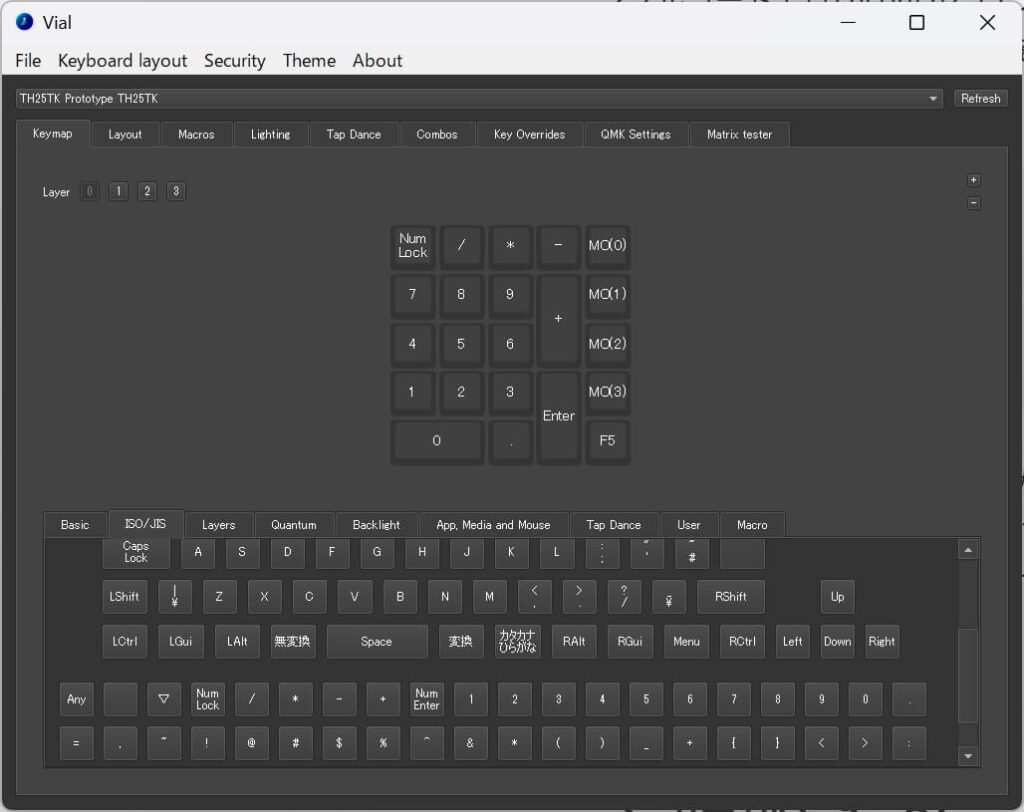The height and width of the screenshot is (812, 1024).
Task: Open the Combos tab
Action: click(437, 135)
